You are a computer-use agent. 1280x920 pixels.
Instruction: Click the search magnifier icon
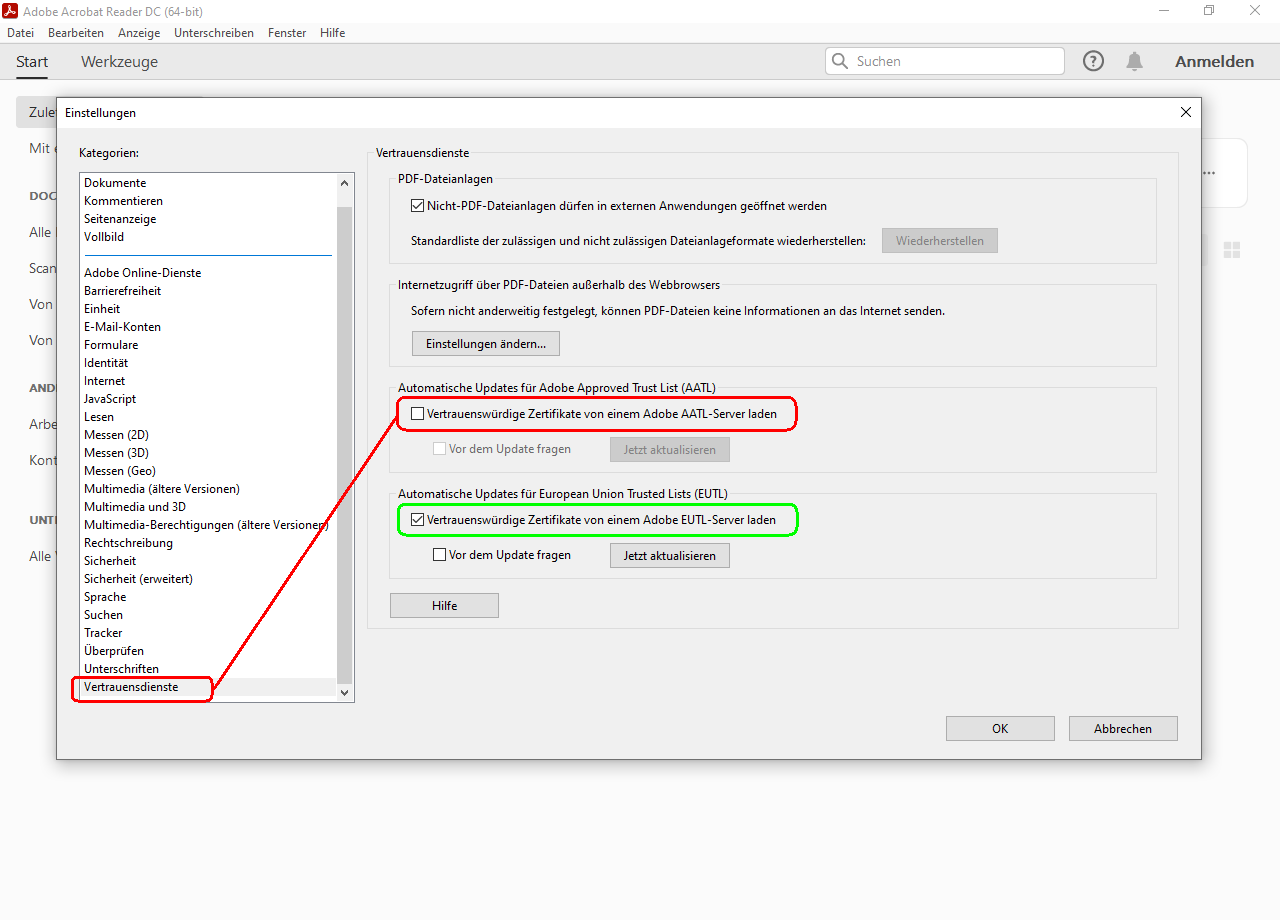(x=840, y=61)
